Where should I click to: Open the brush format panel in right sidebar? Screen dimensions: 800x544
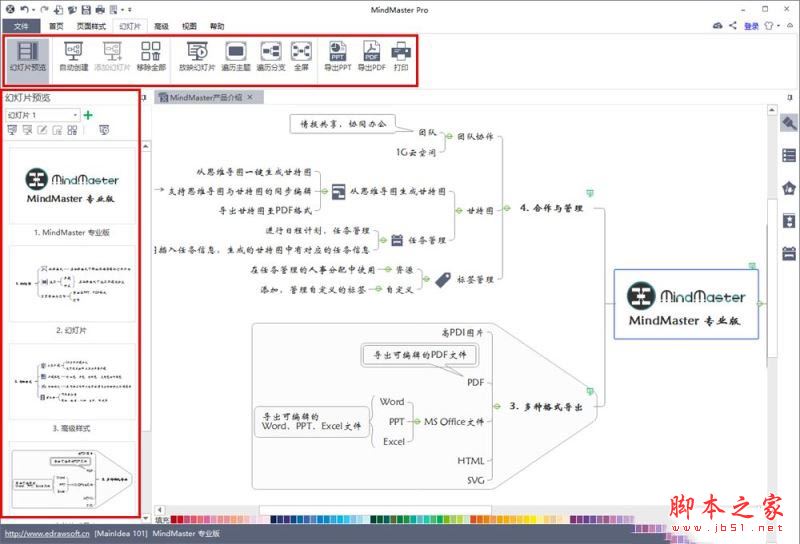pyautogui.click(x=789, y=123)
